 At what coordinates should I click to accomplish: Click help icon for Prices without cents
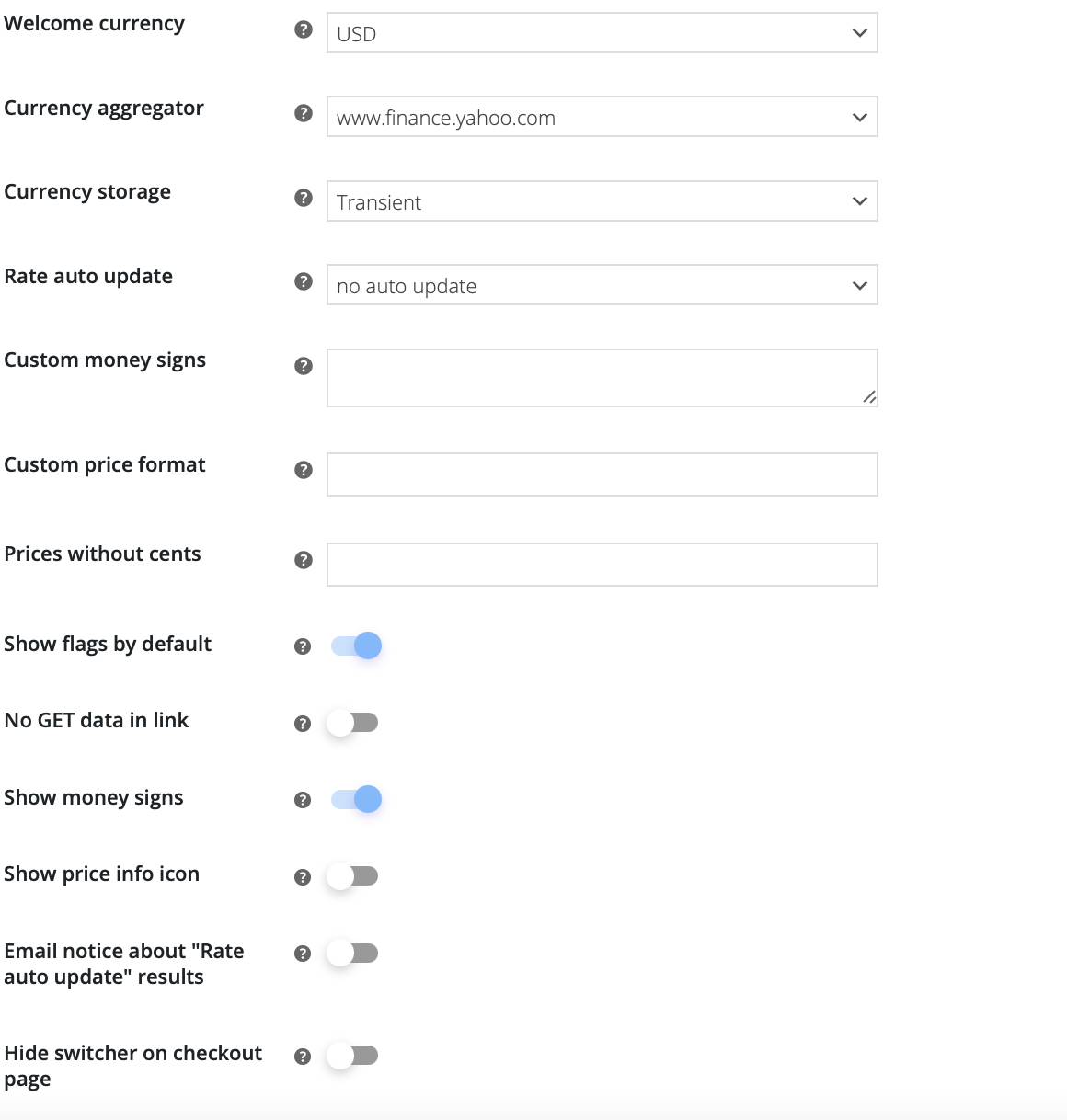coord(304,560)
